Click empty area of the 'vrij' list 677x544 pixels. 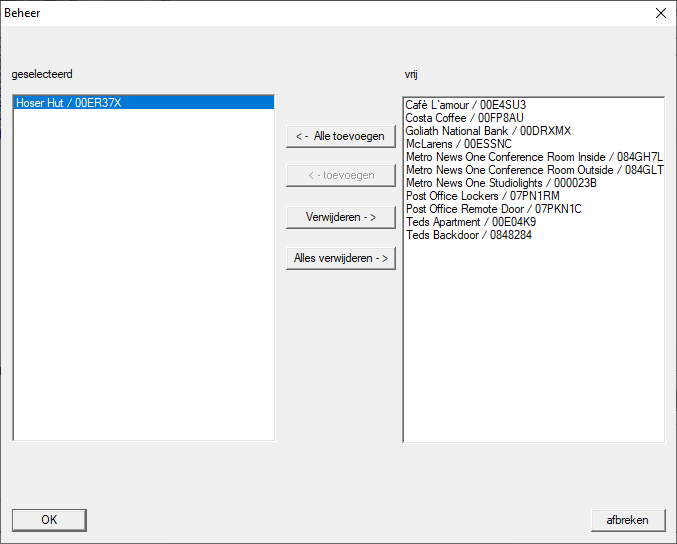[x=532, y=350]
